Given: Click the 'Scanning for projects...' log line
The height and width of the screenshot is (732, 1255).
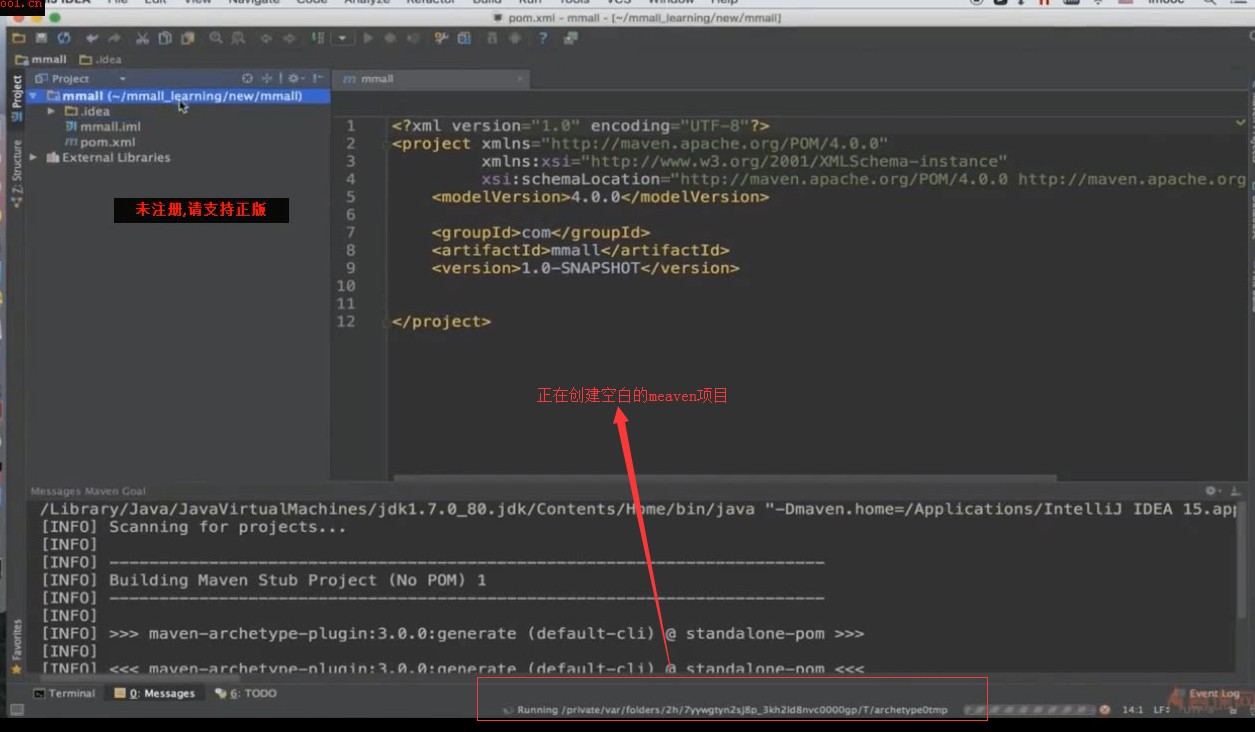Looking at the screenshot, I should click(x=194, y=527).
